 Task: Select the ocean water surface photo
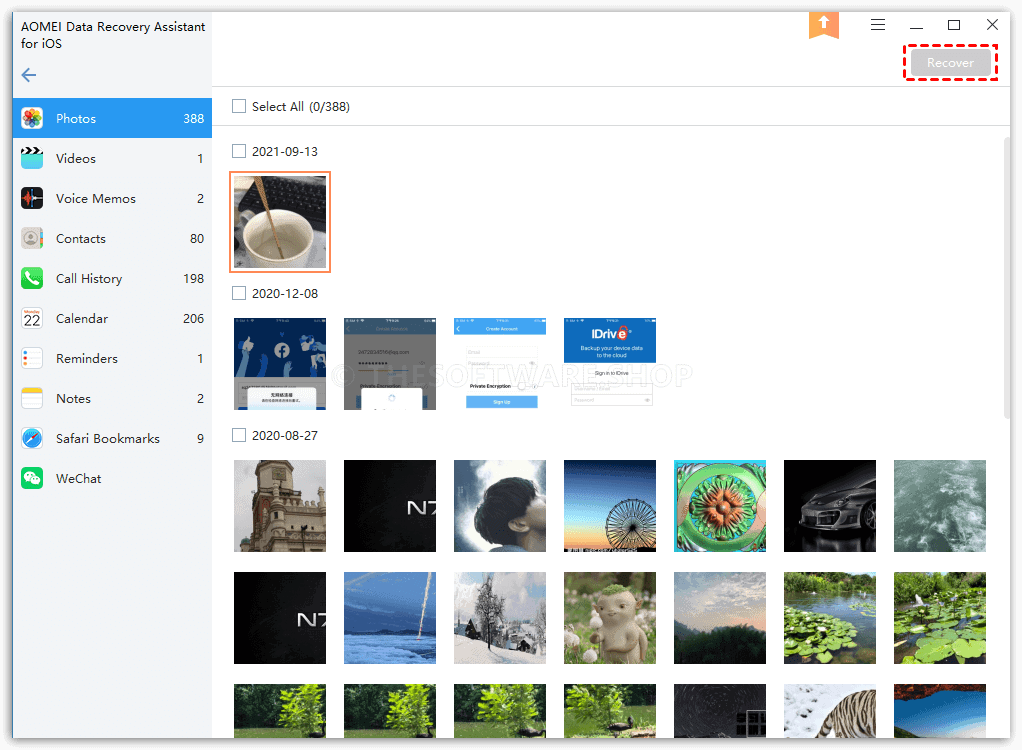[x=939, y=506]
